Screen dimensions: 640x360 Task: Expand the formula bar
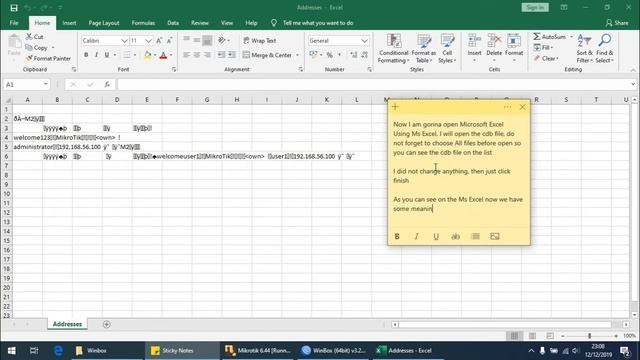(x=633, y=84)
